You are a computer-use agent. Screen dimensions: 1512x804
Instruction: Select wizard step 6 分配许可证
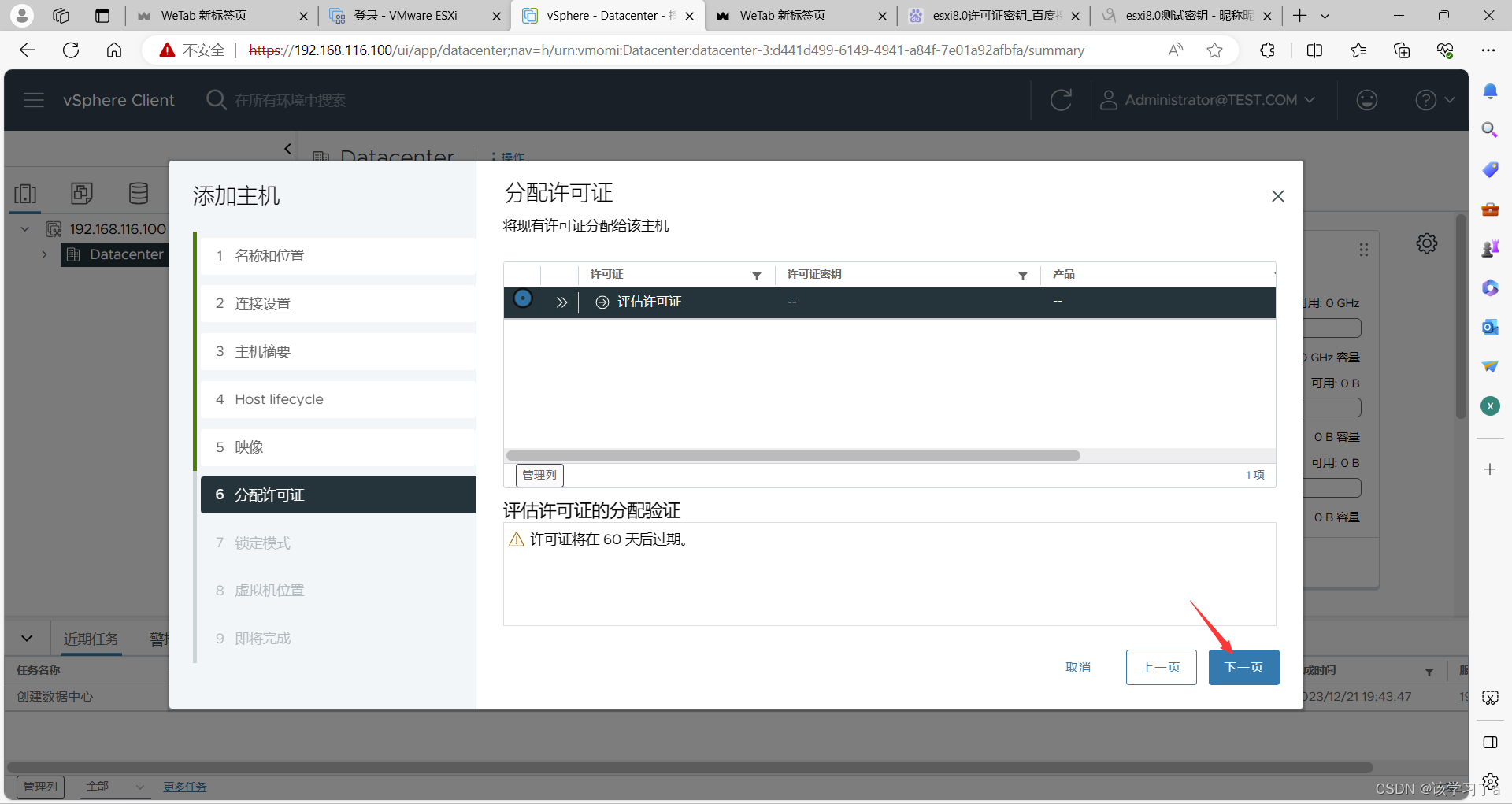pos(338,495)
